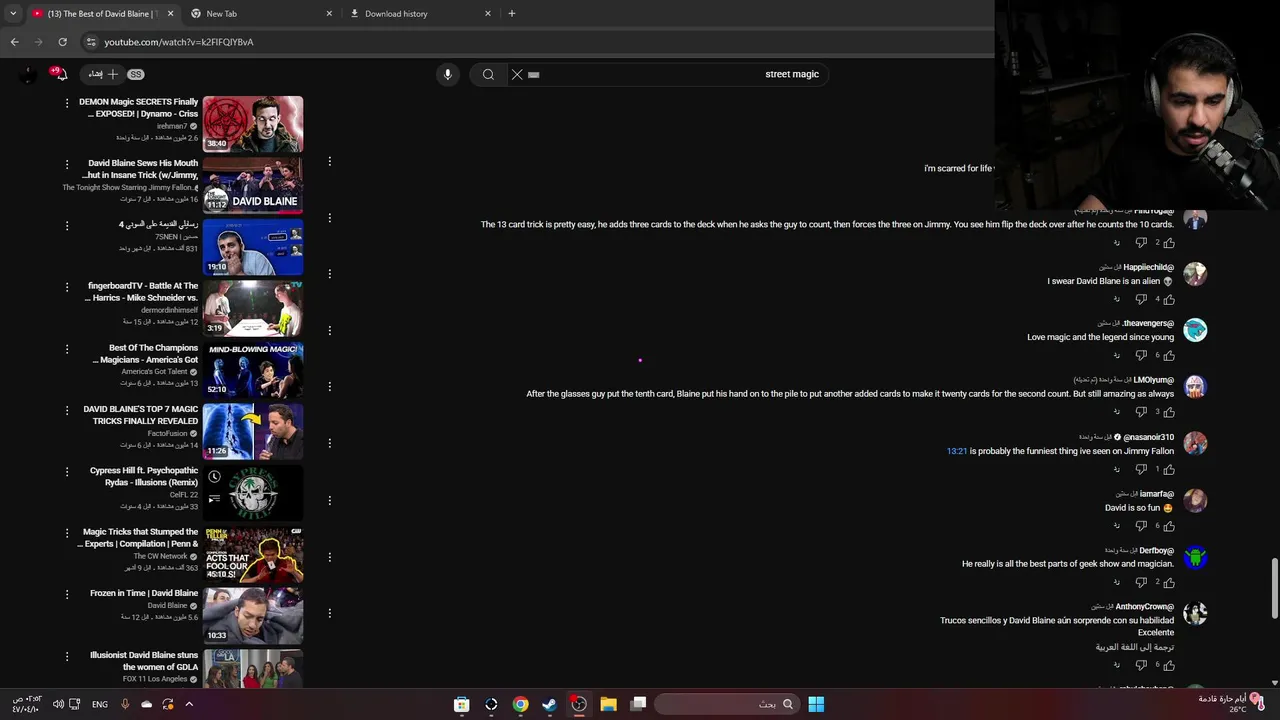This screenshot has height=720, width=1280.
Task: Open Happiiechild's profile avatar
Action: click(1195, 274)
